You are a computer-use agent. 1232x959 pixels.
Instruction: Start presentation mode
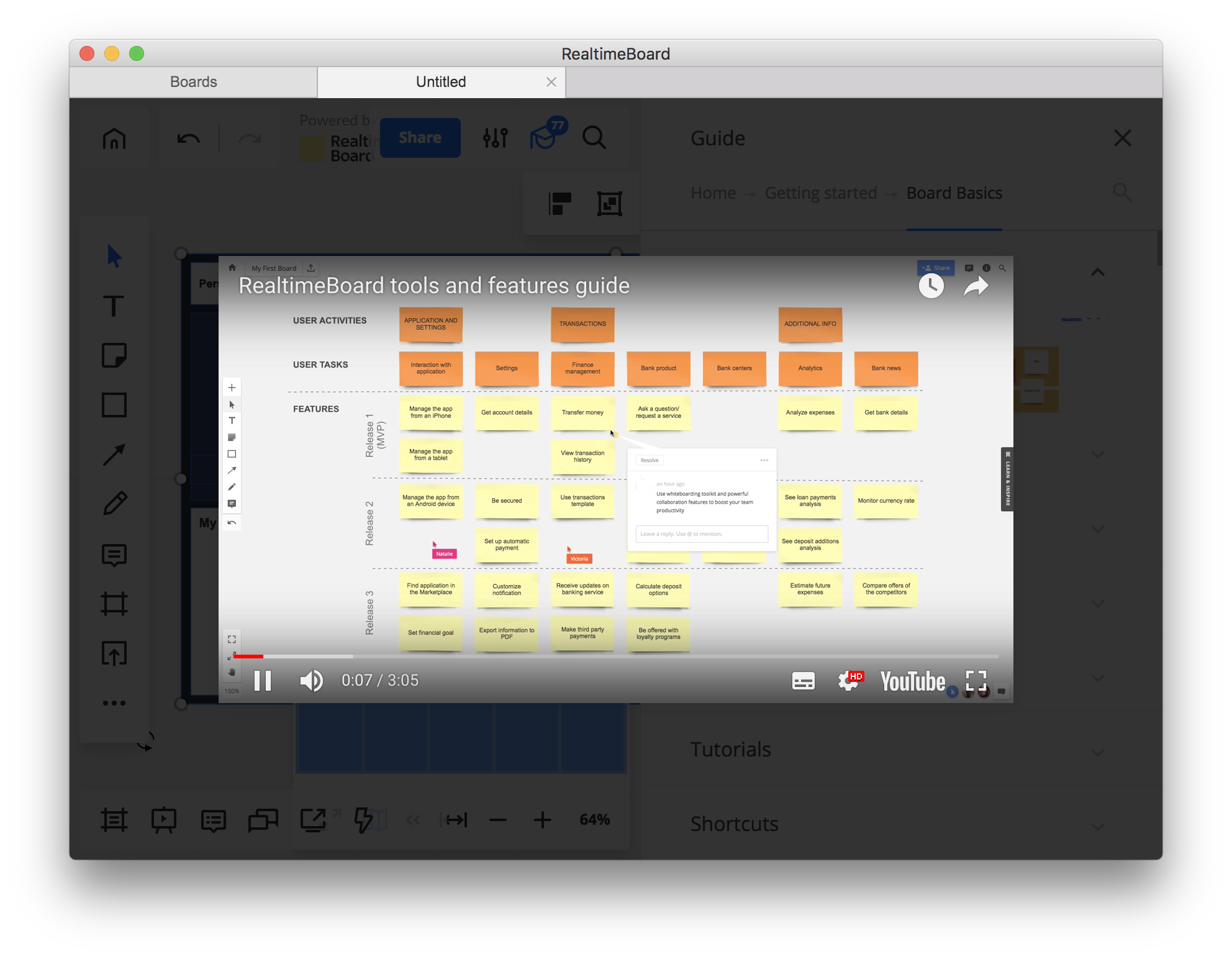[x=164, y=820]
